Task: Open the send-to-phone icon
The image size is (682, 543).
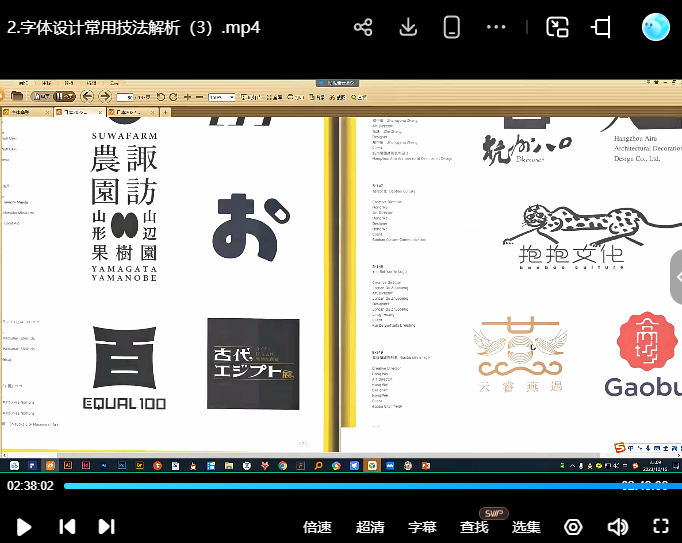Action: point(451,27)
